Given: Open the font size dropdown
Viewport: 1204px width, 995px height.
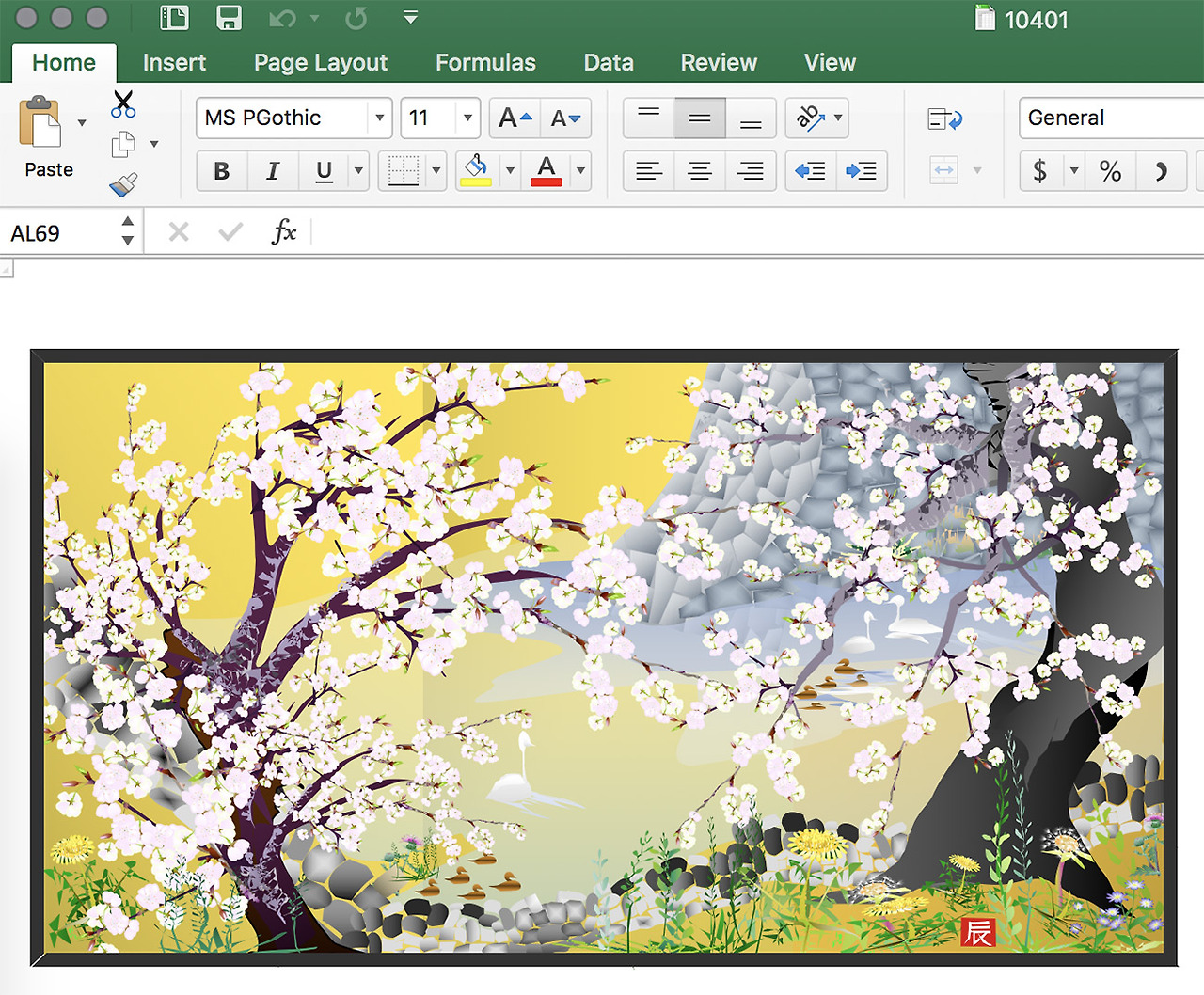Looking at the screenshot, I should pos(467,118).
